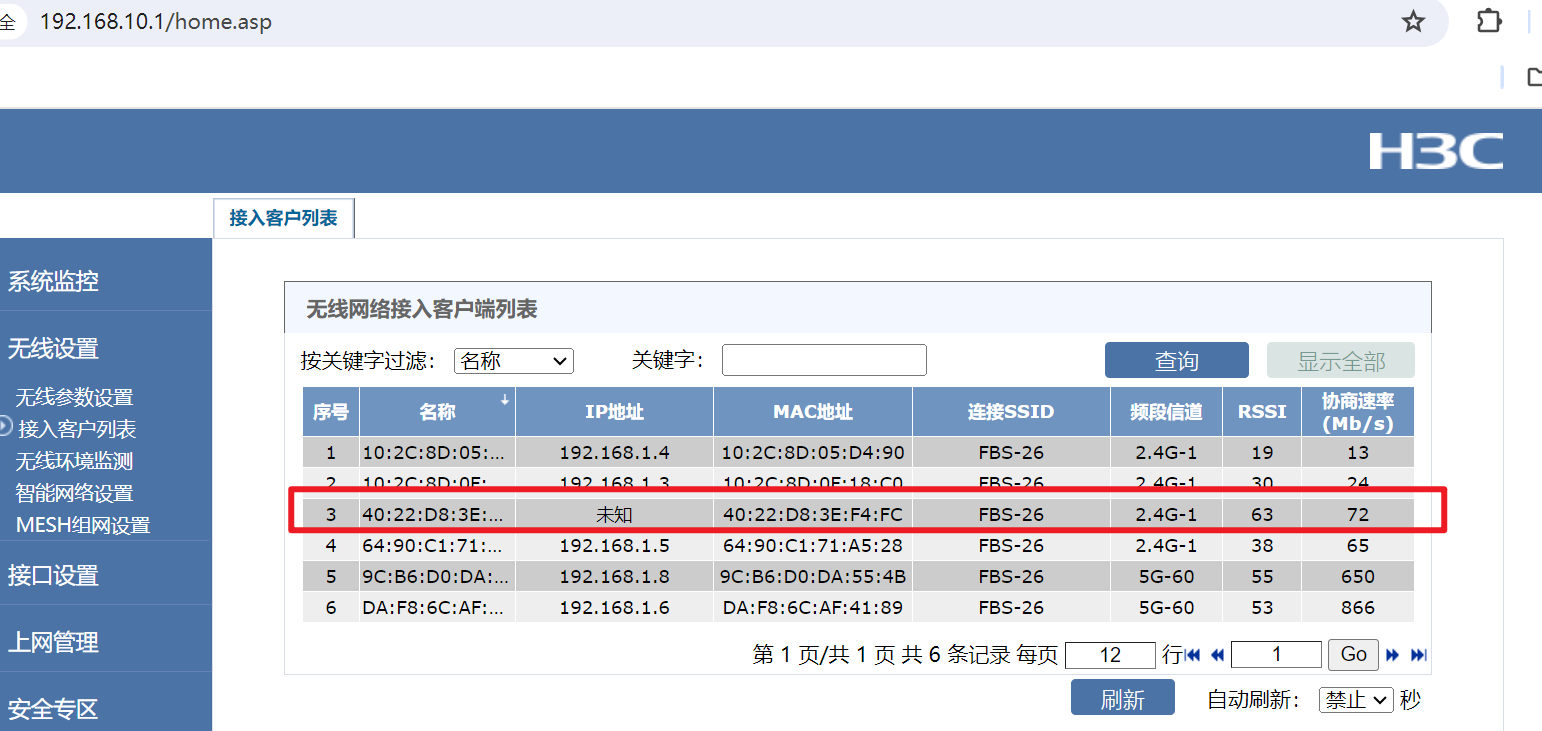This screenshot has width=1542, height=731.
Task: Bookmark this page with the star icon
Action: 1413,21
